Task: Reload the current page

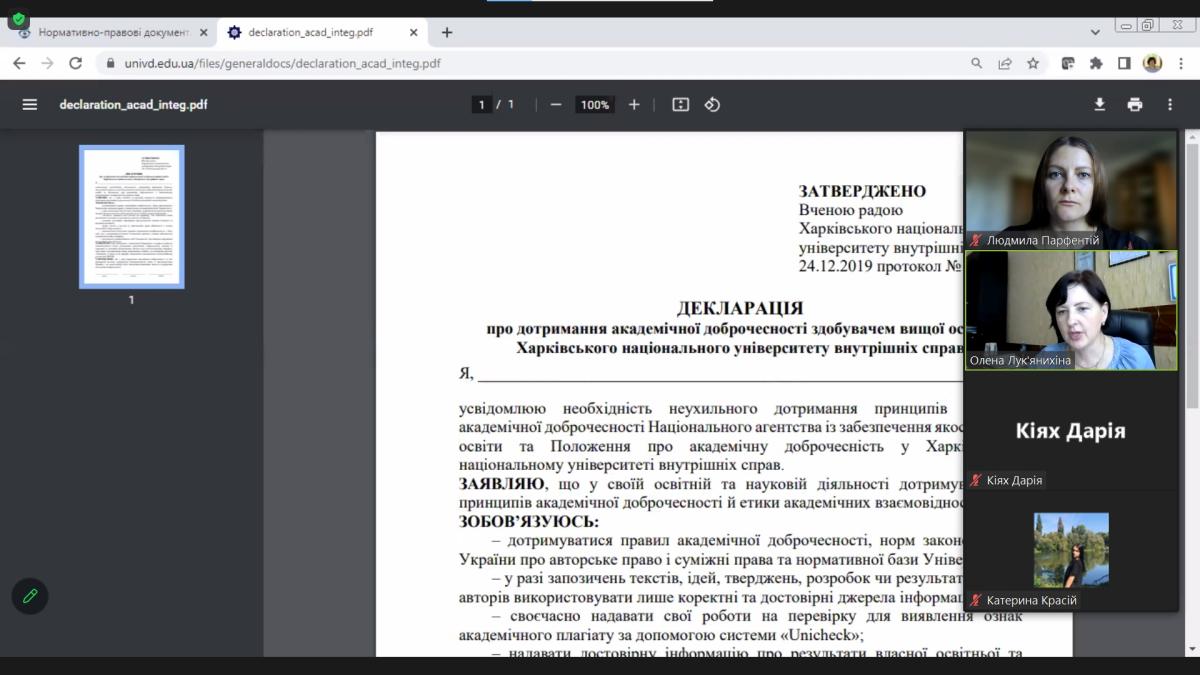Action: pos(75,63)
